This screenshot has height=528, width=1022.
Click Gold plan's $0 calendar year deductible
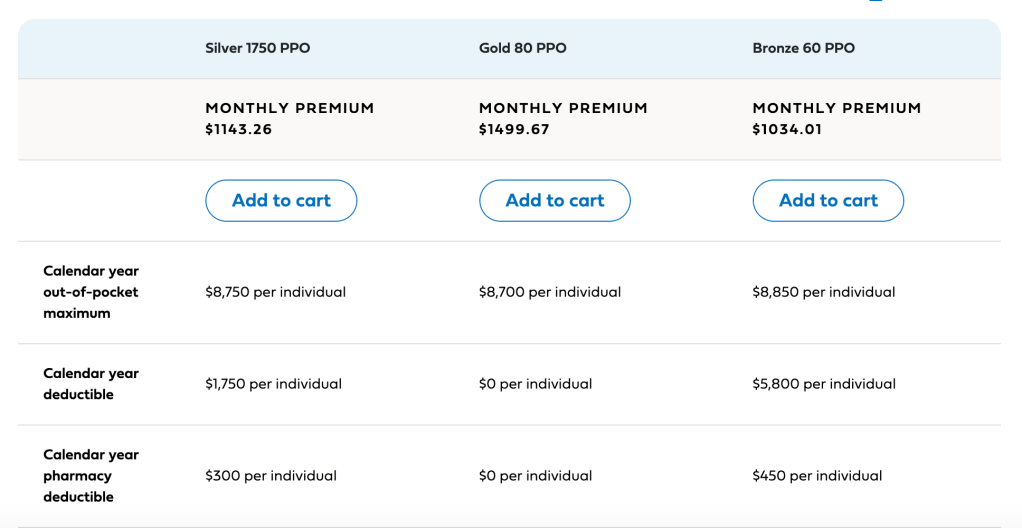536,384
